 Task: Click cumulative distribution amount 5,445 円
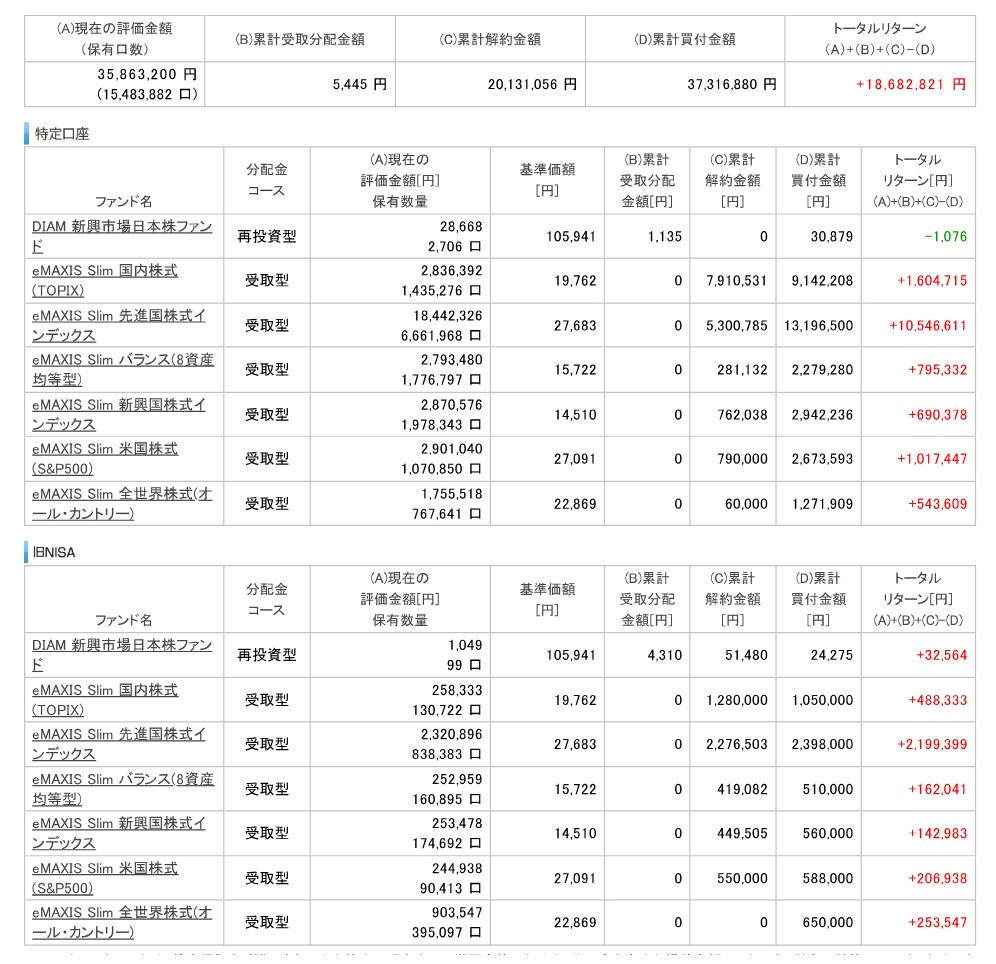pyautogui.click(x=360, y=84)
